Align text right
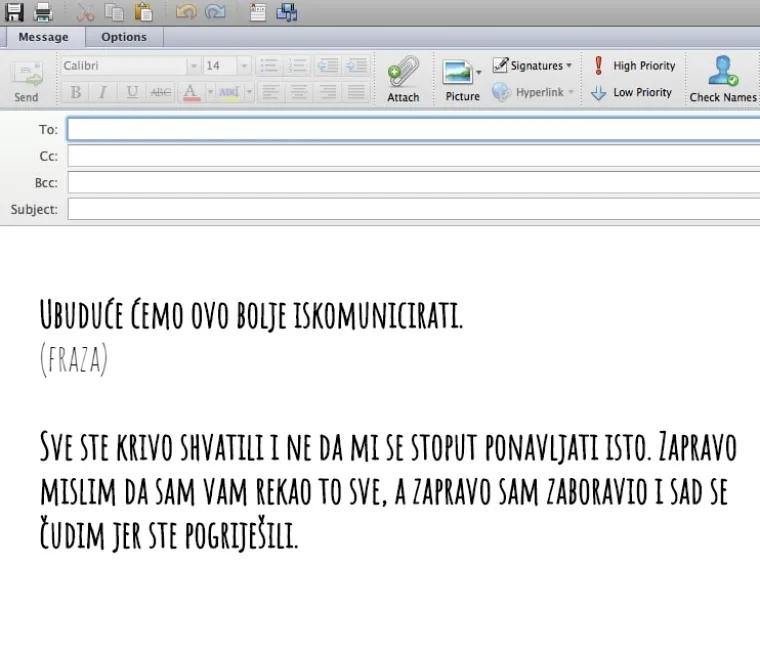This screenshot has width=760, height=652. (327, 92)
